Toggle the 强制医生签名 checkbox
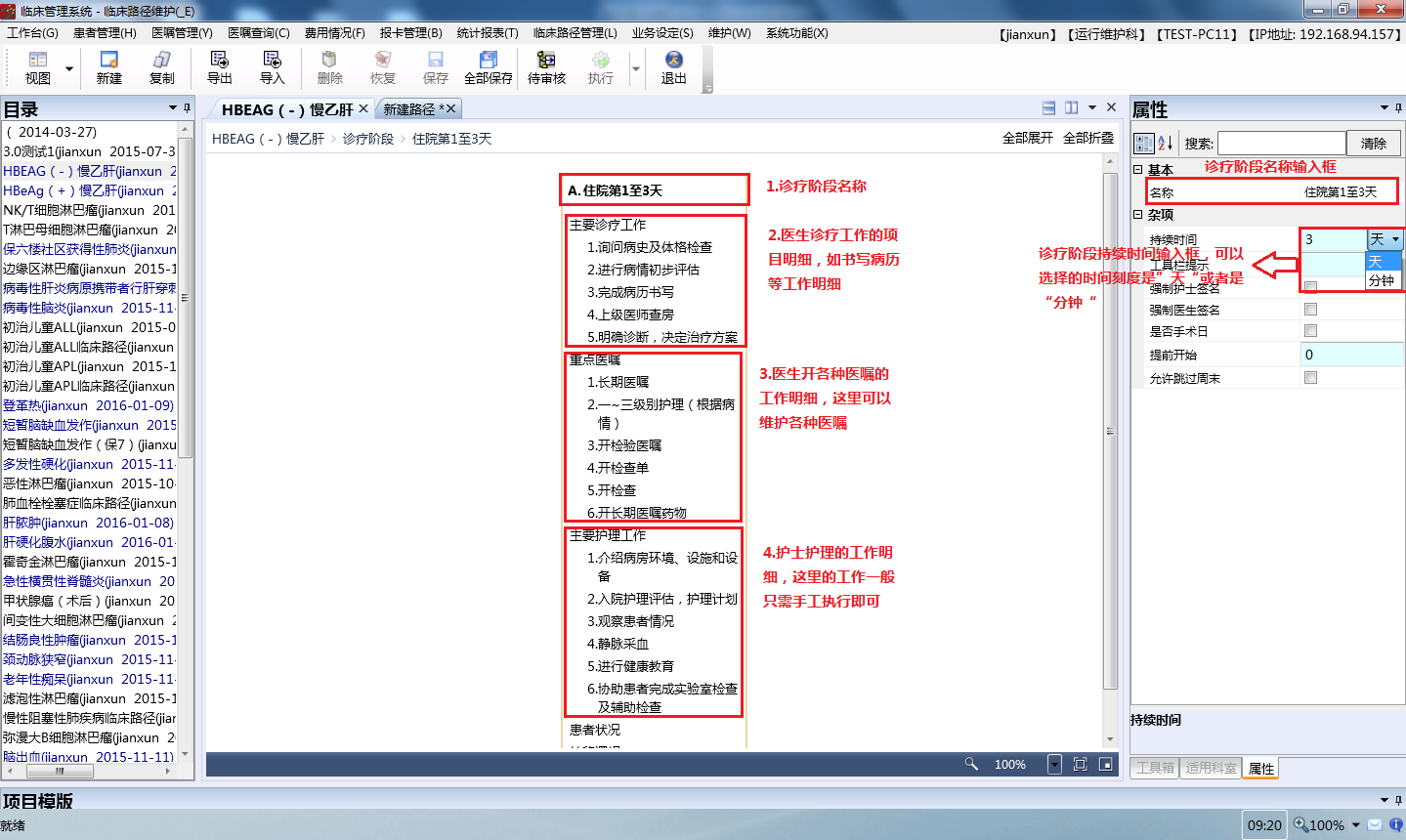Image resolution: width=1406 pixels, height=840 pixels. coord(1310,309)
